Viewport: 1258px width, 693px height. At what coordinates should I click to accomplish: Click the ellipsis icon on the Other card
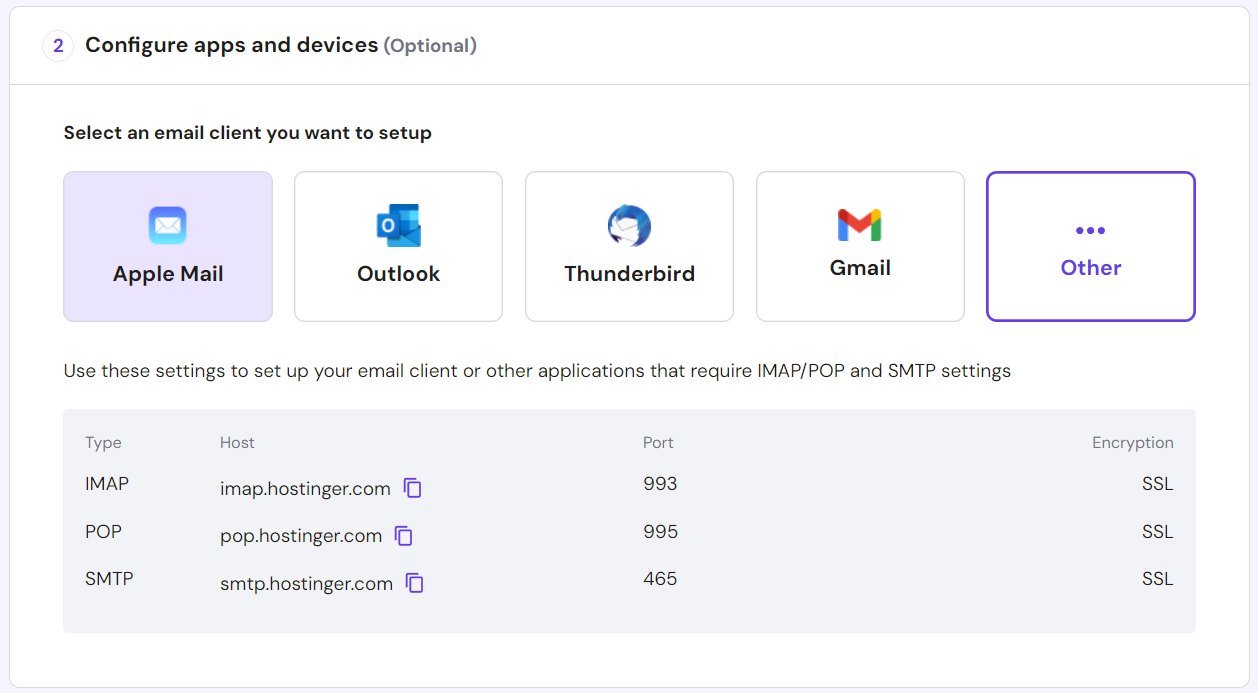pos(1090,230)
